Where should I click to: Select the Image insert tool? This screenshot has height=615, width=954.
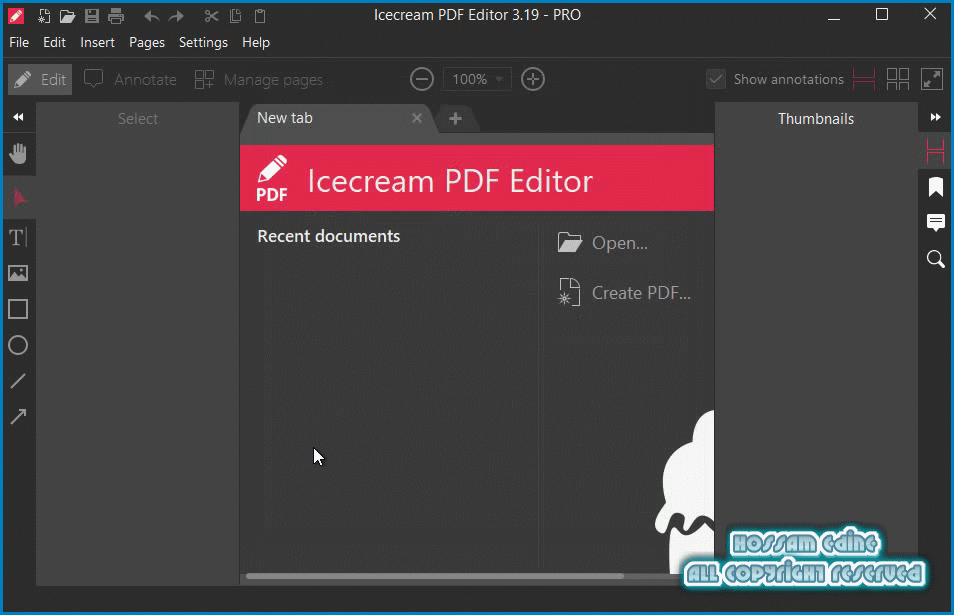click(x=18, y=273)
